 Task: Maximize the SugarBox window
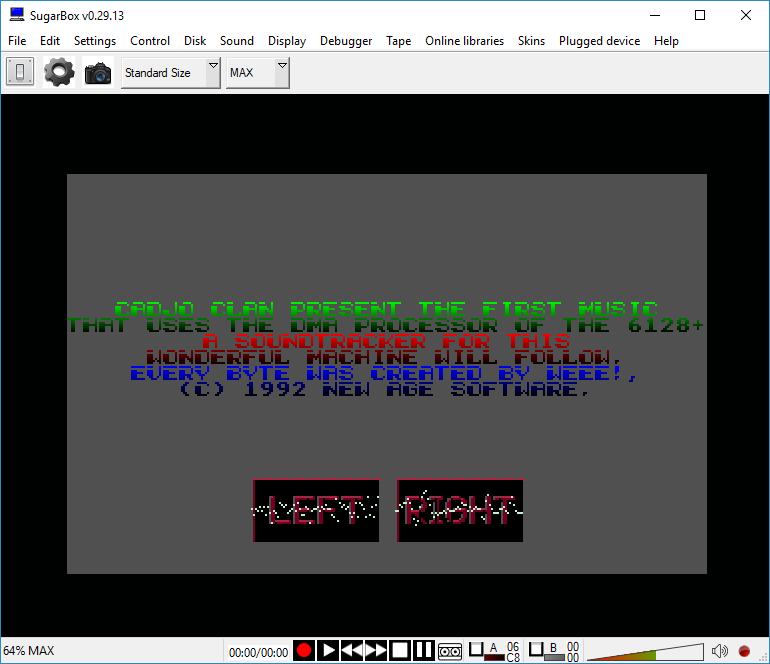pos(700,15)
